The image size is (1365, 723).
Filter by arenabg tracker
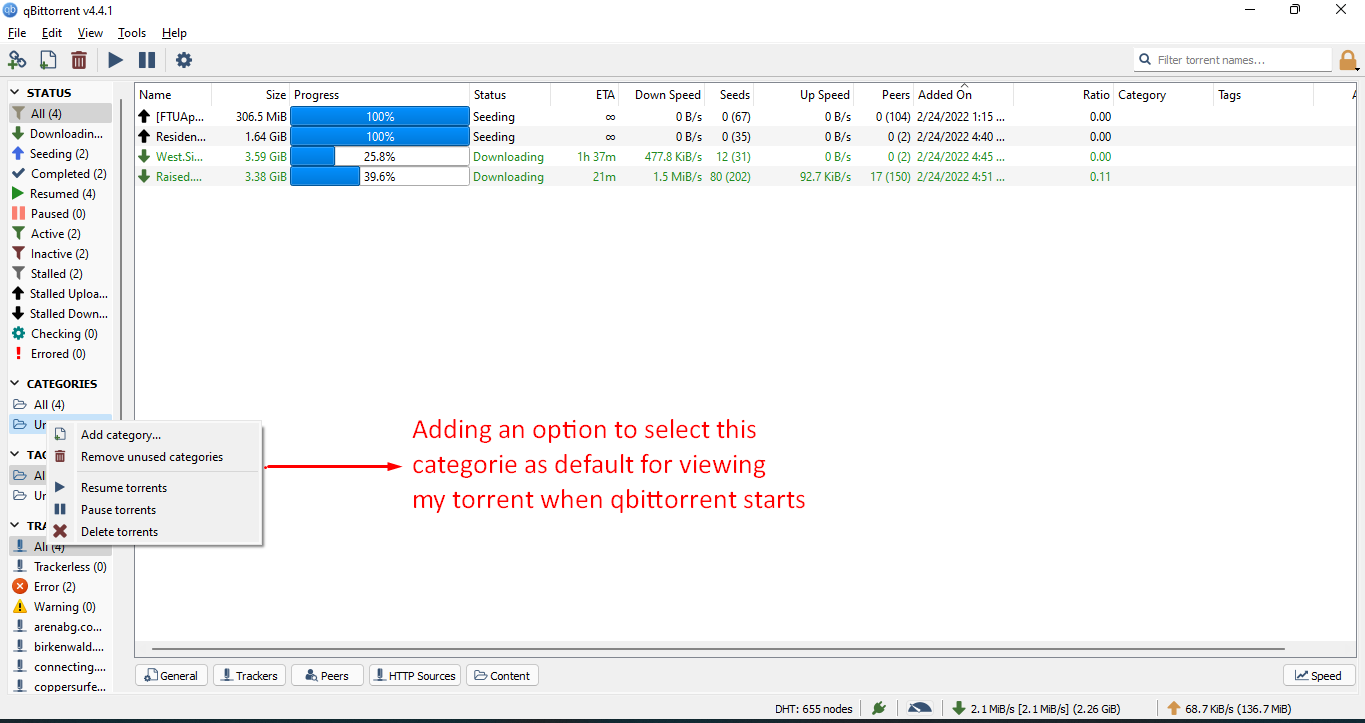tap(60, 627)
